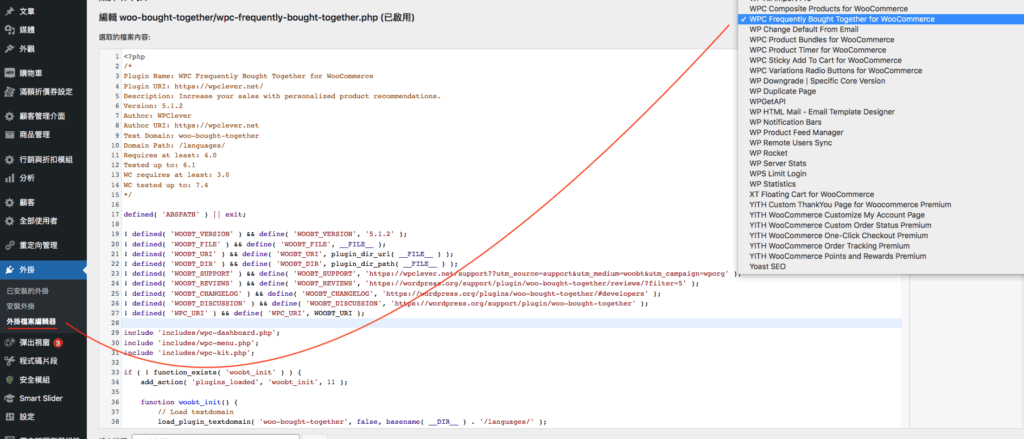This screenshot has width=1024, height=439.
Task: Click the 媒體 media library icon
Action: [9, 29]
